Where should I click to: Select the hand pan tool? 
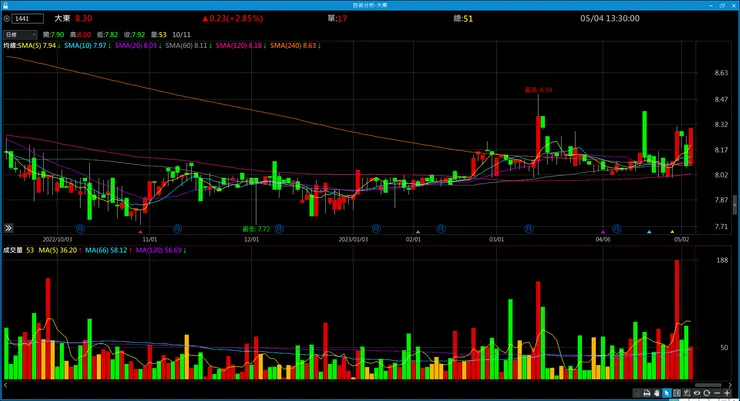657,393
